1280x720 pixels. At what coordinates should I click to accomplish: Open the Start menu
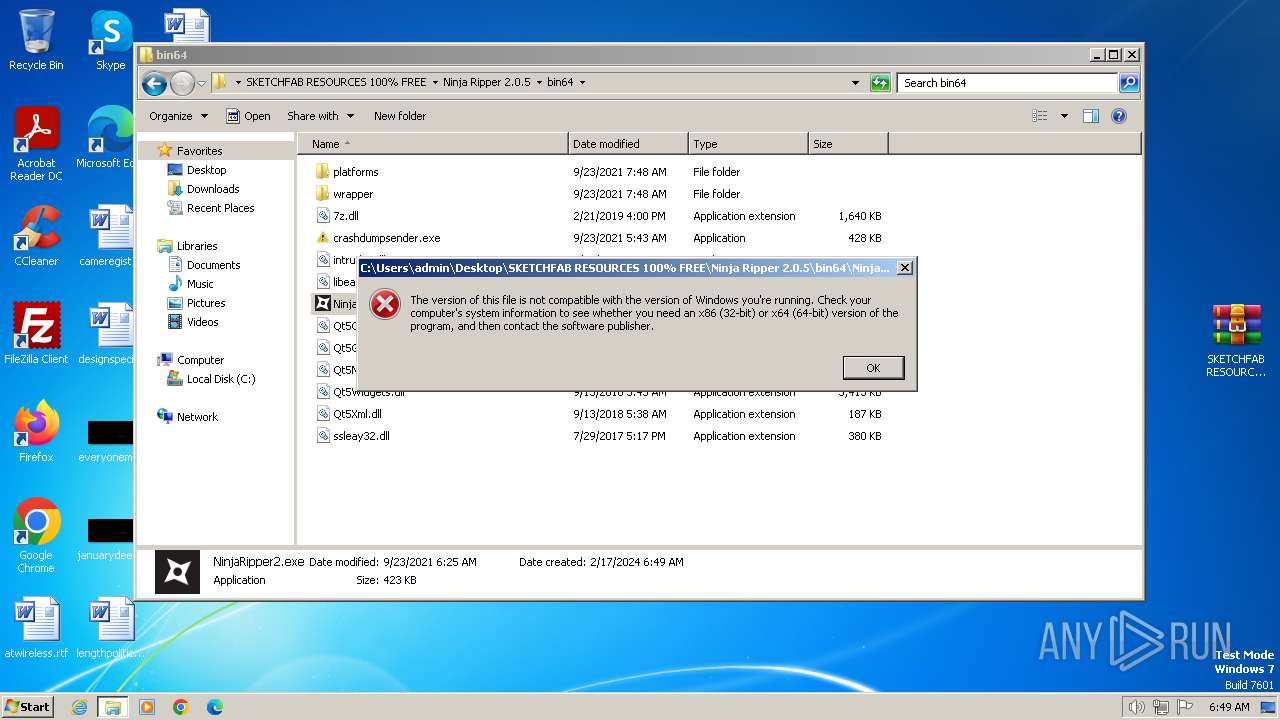pos(27,707)
